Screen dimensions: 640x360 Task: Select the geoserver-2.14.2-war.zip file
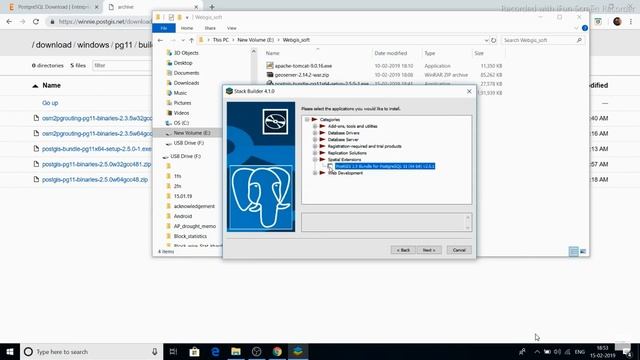[x=302, y=75]
